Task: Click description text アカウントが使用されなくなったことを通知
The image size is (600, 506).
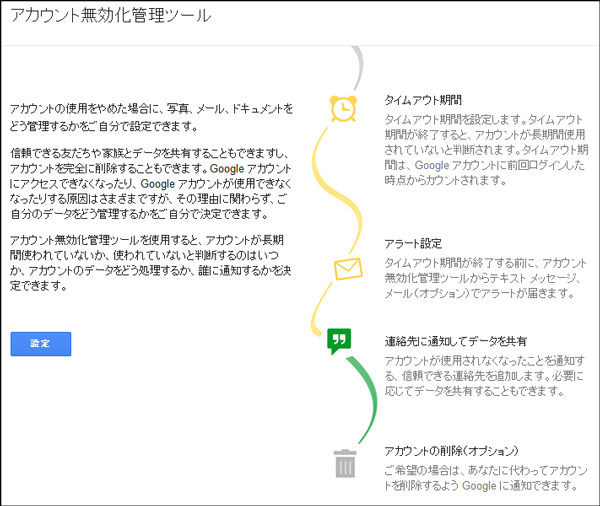Action: [x=484, y=375]
